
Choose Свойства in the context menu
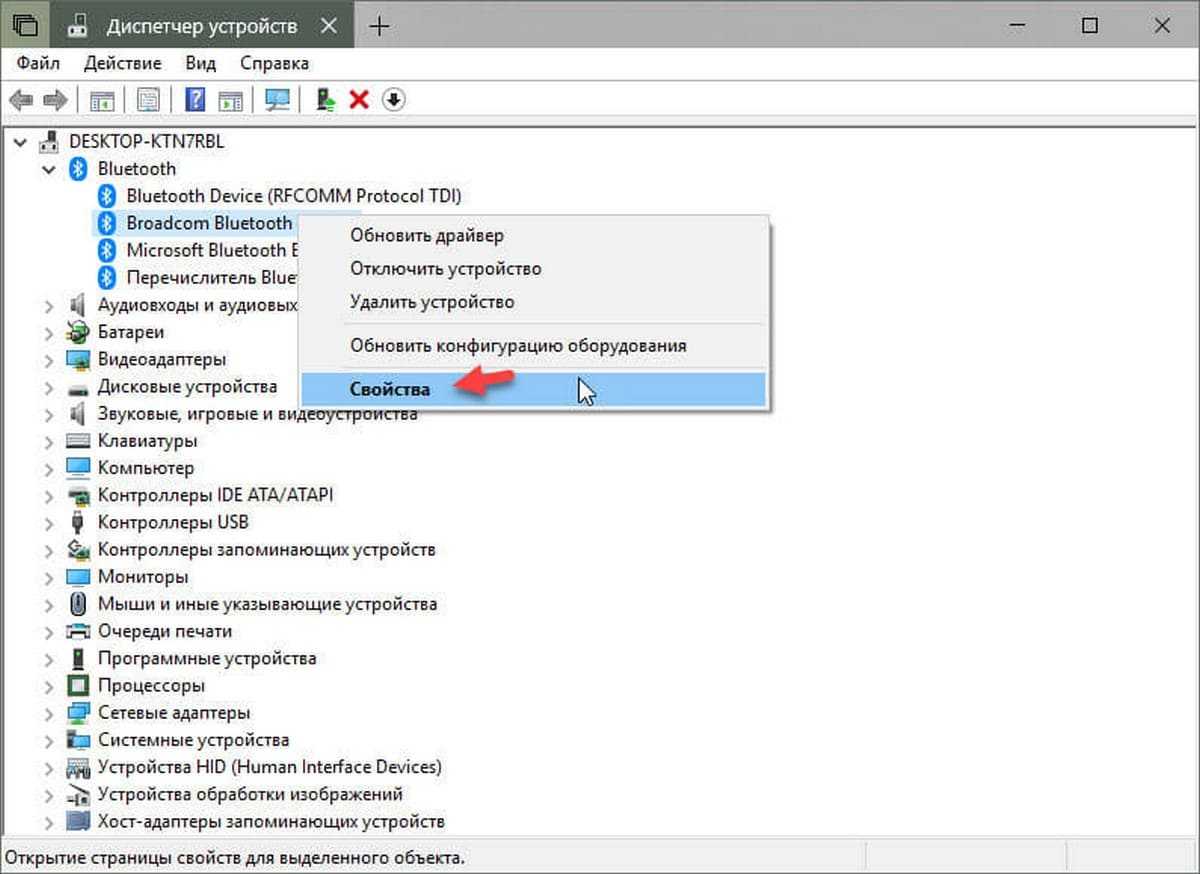390,389
